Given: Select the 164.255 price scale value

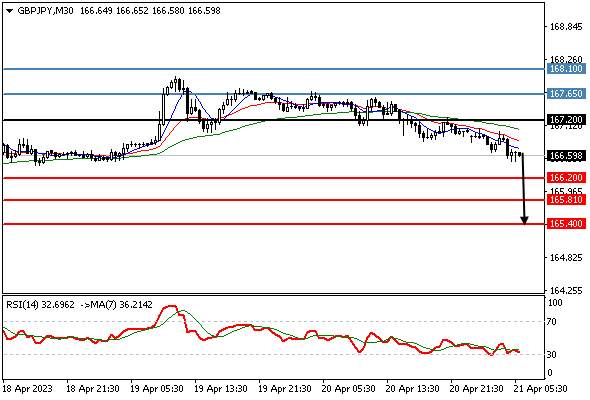Looking at the screenshot, I should [566, 290].
